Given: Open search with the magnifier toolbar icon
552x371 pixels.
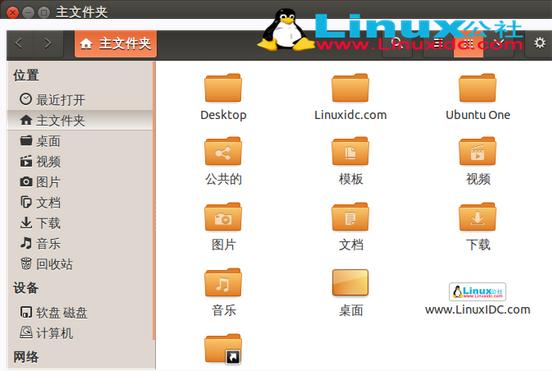Looking at the screenshot, I should coord(397,44).
